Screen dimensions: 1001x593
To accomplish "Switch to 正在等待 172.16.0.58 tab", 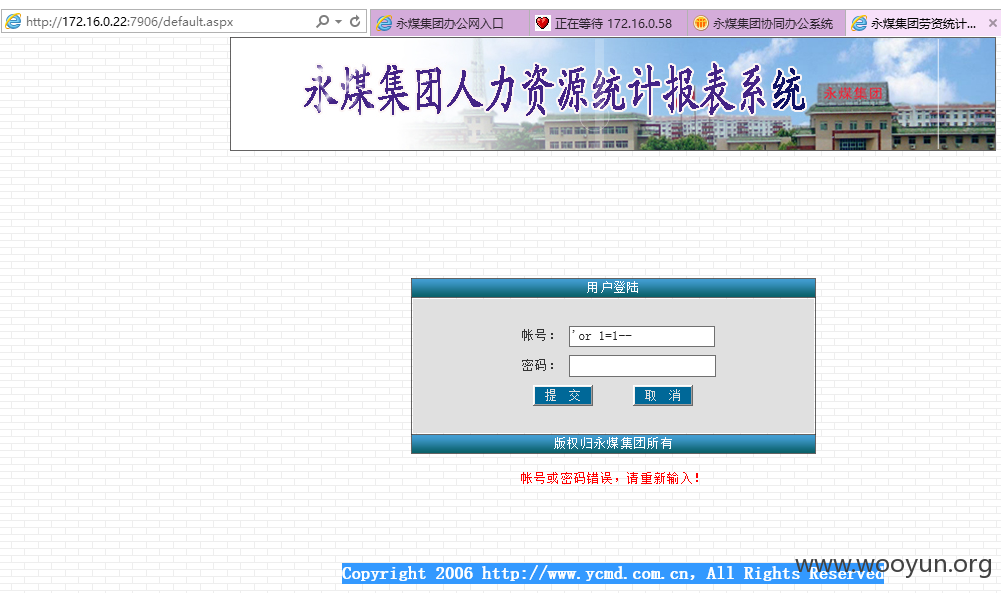I will [x=608, y=24].
